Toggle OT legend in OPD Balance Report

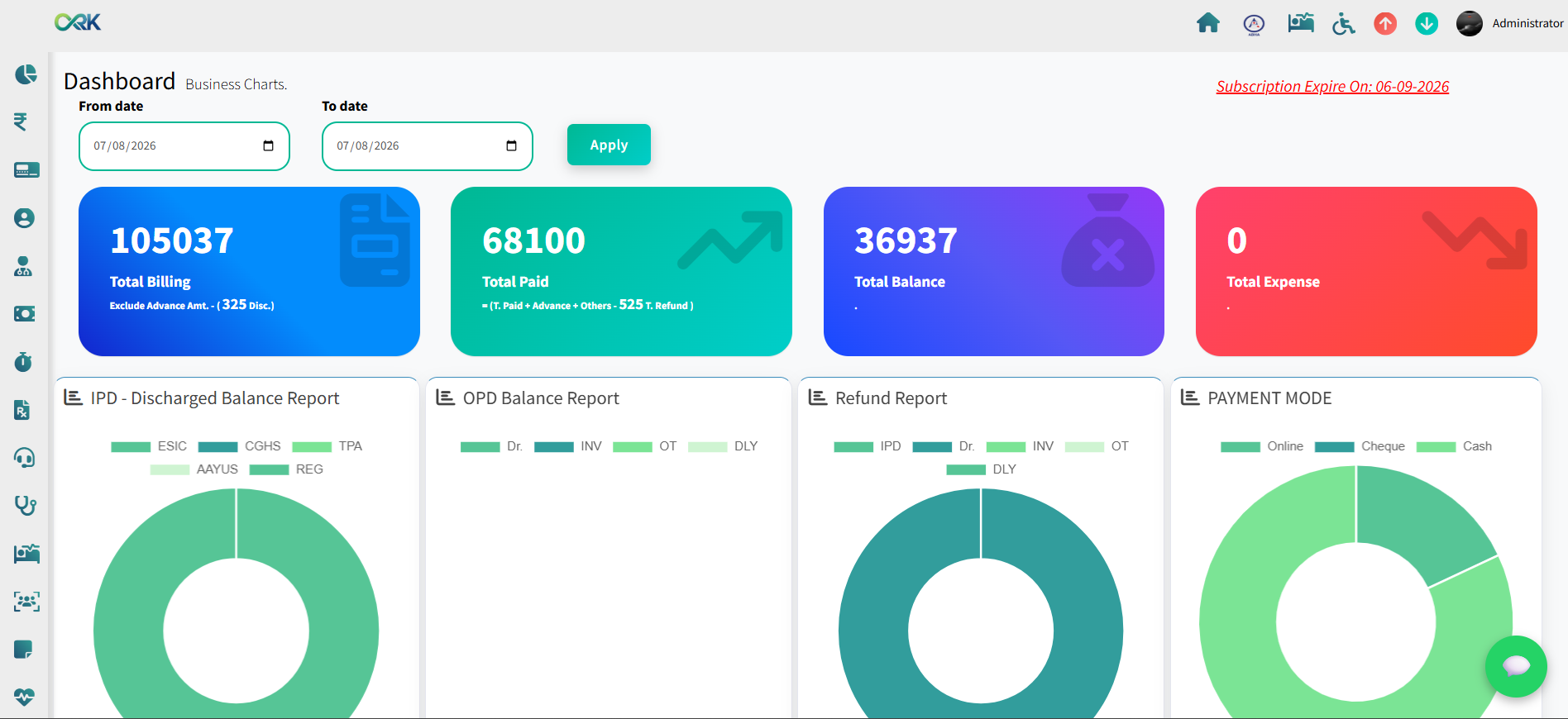pyautogui.click(x=645, y=446)
